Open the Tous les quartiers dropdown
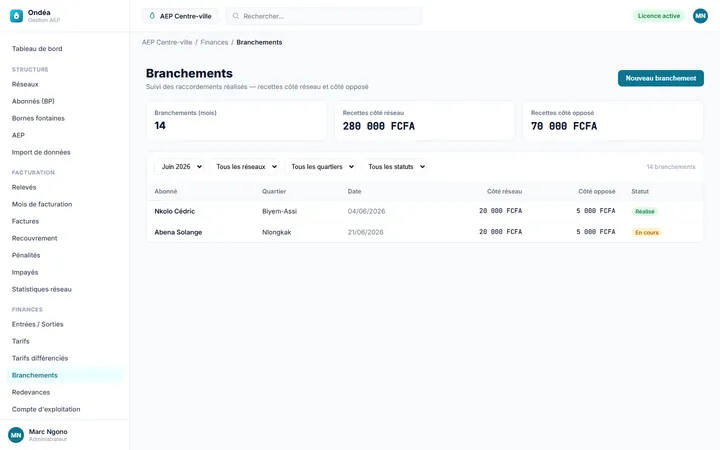 coord(321,167)
